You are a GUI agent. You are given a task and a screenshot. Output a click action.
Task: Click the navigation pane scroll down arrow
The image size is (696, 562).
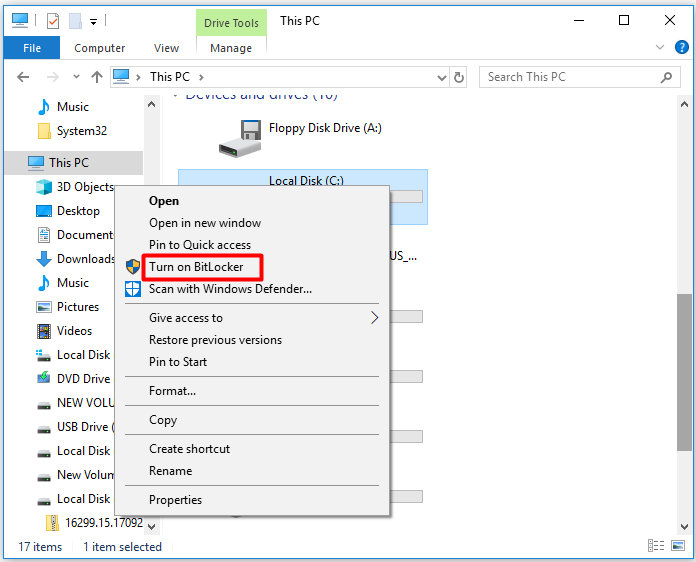151,526
